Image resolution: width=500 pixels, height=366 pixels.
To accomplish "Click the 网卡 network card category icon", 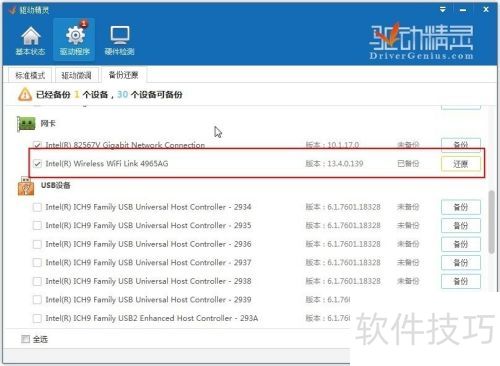I will tap(26, 124).
